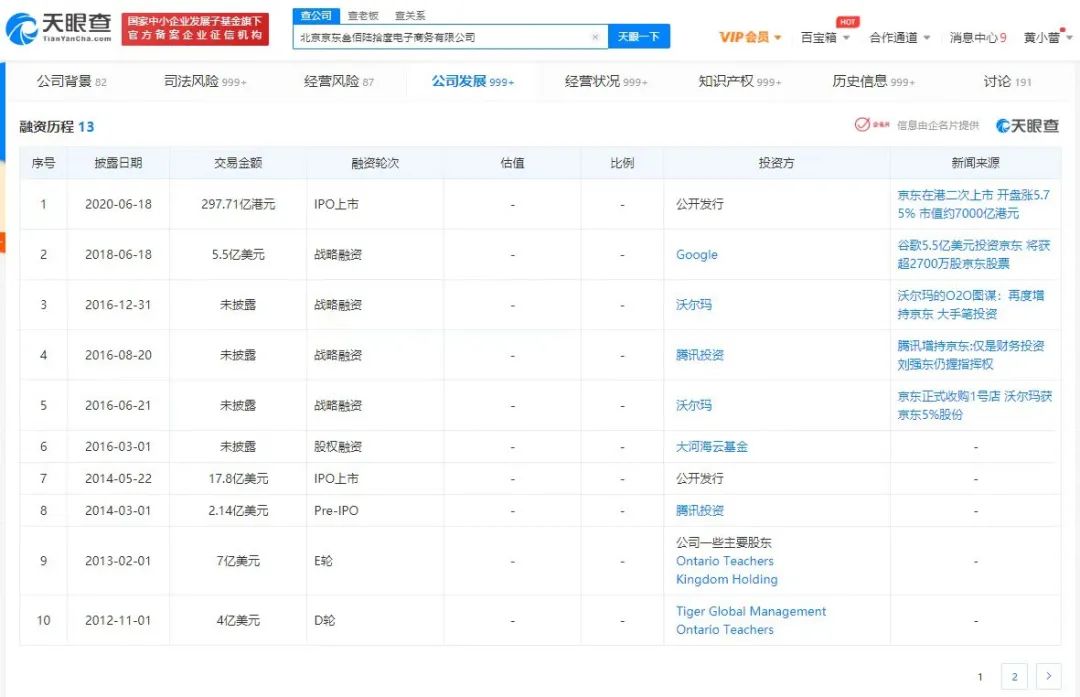The image size is (1080, 697).
Task: Open the 知识产权 section tab
Action: coord(739,81)
